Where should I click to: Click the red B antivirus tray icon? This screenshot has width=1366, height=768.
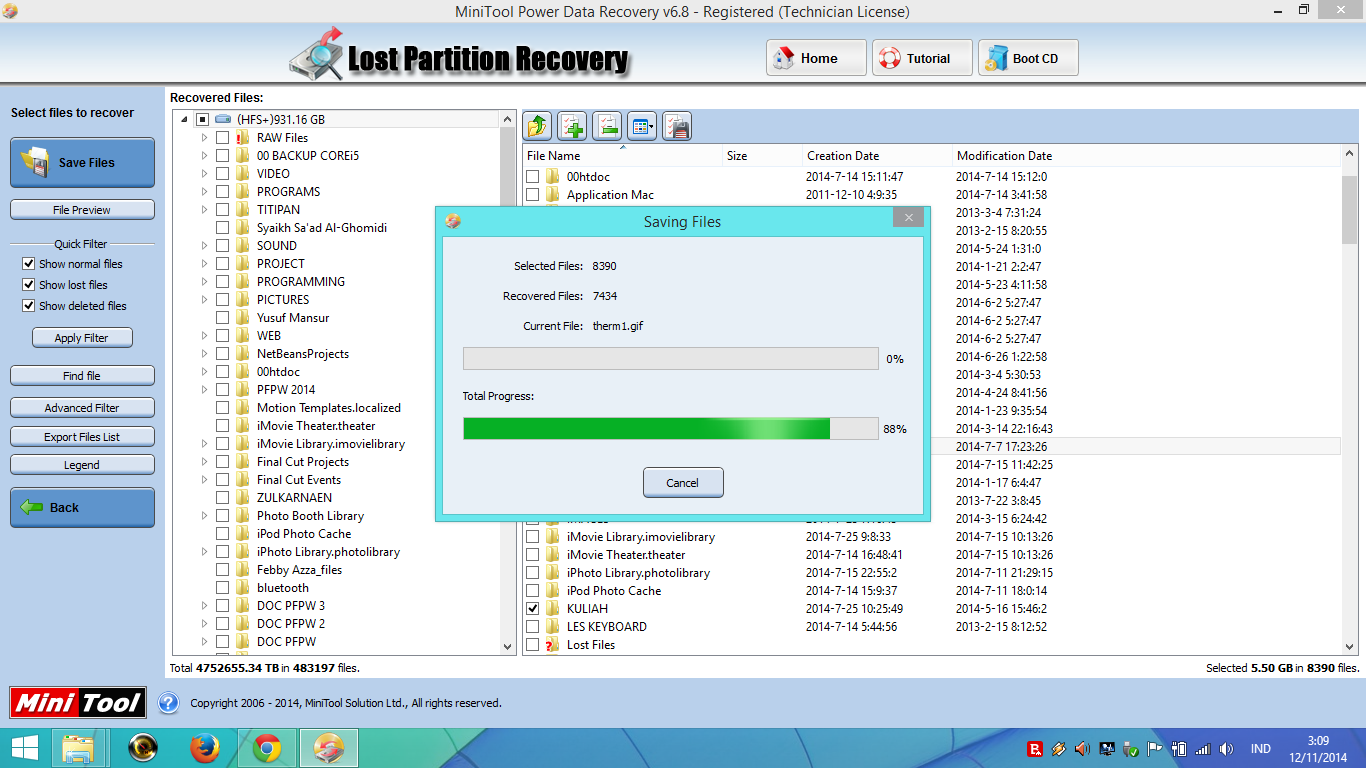[1035, 749]
